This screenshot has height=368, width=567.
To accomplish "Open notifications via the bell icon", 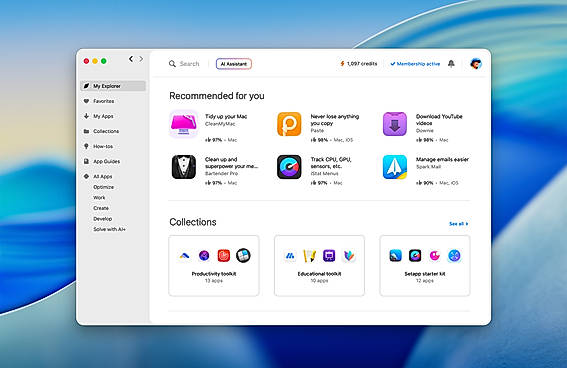I will pyautogui.click(x=451, y=64).
